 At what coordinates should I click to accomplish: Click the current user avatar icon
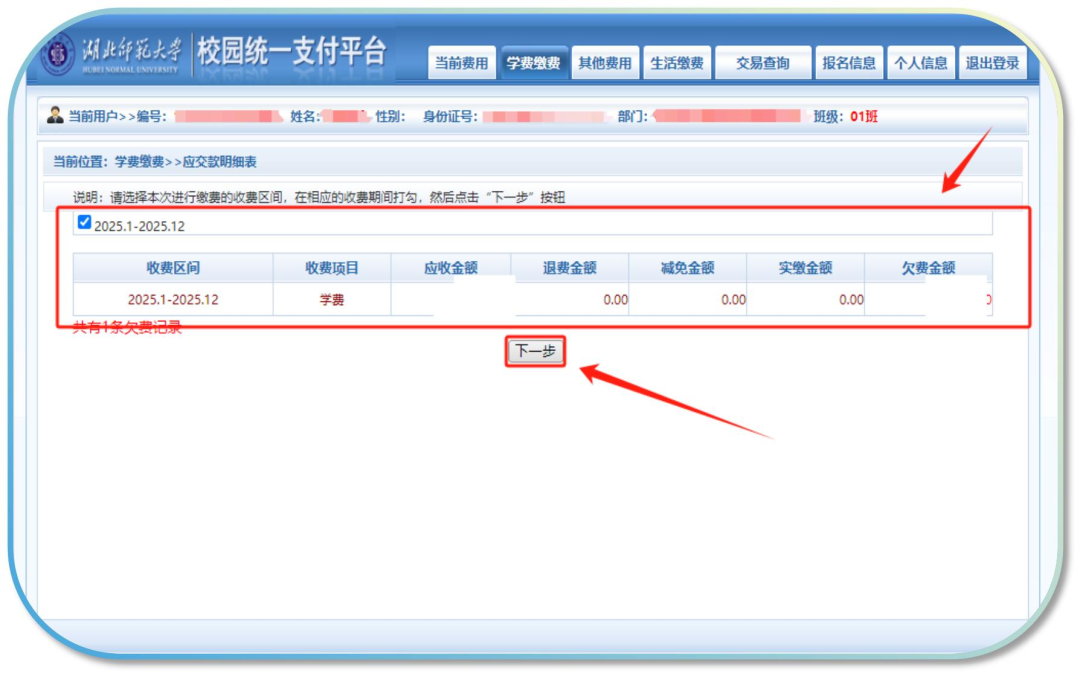coord(55,115)
